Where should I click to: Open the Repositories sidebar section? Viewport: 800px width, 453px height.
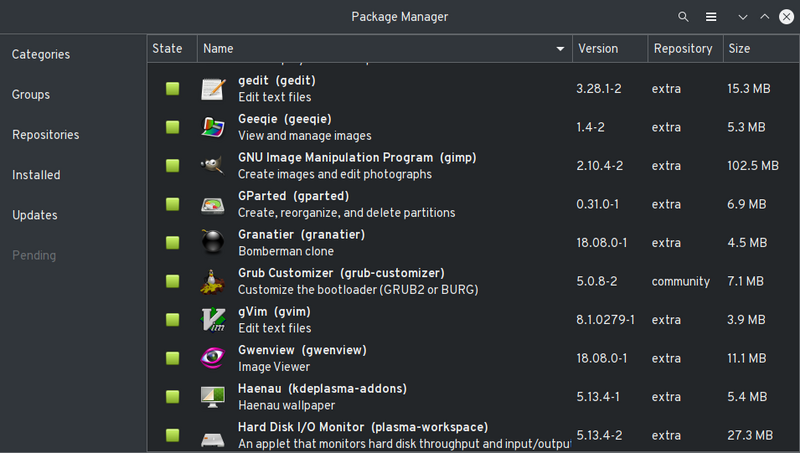pyautogui.click(x=45, y=135)
